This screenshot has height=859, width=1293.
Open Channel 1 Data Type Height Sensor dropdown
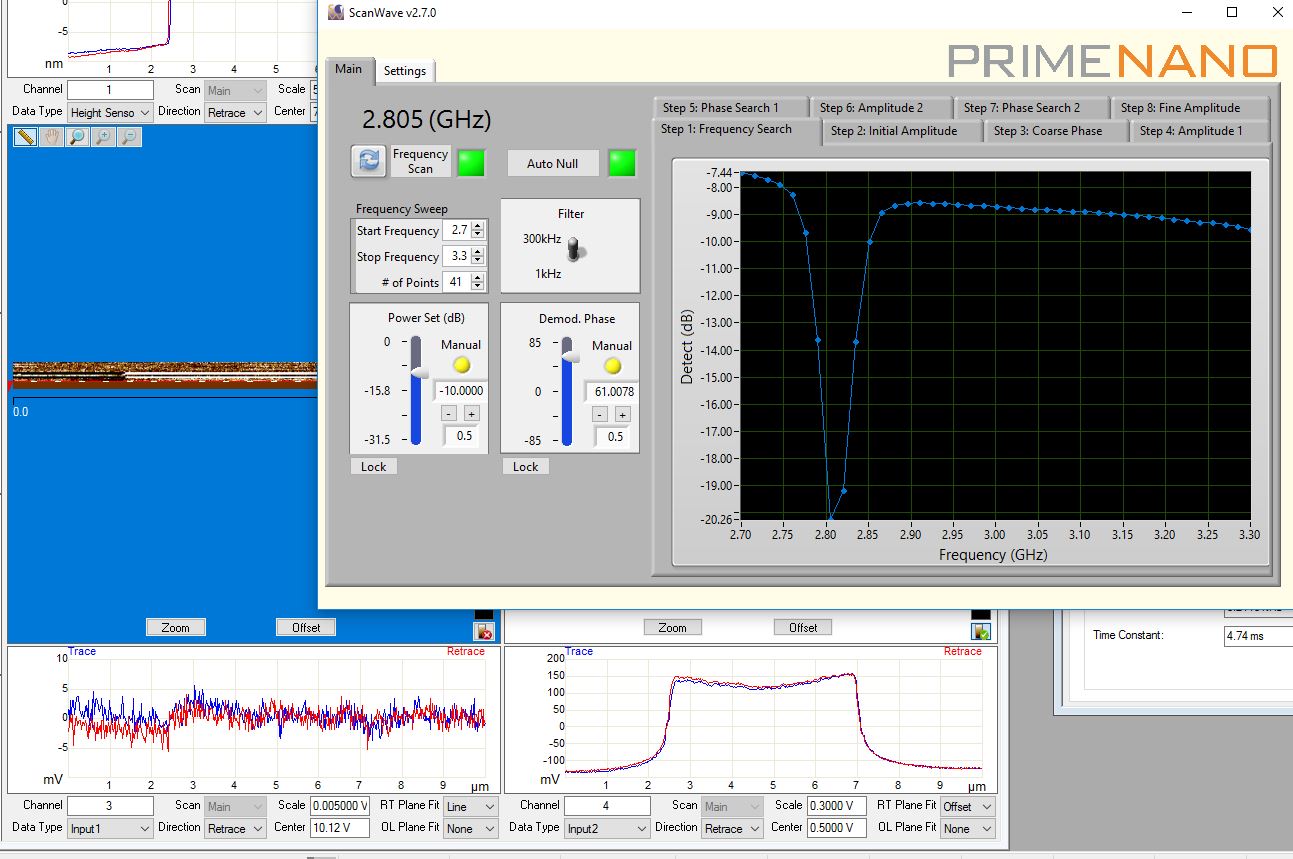[x=110, y=113]
